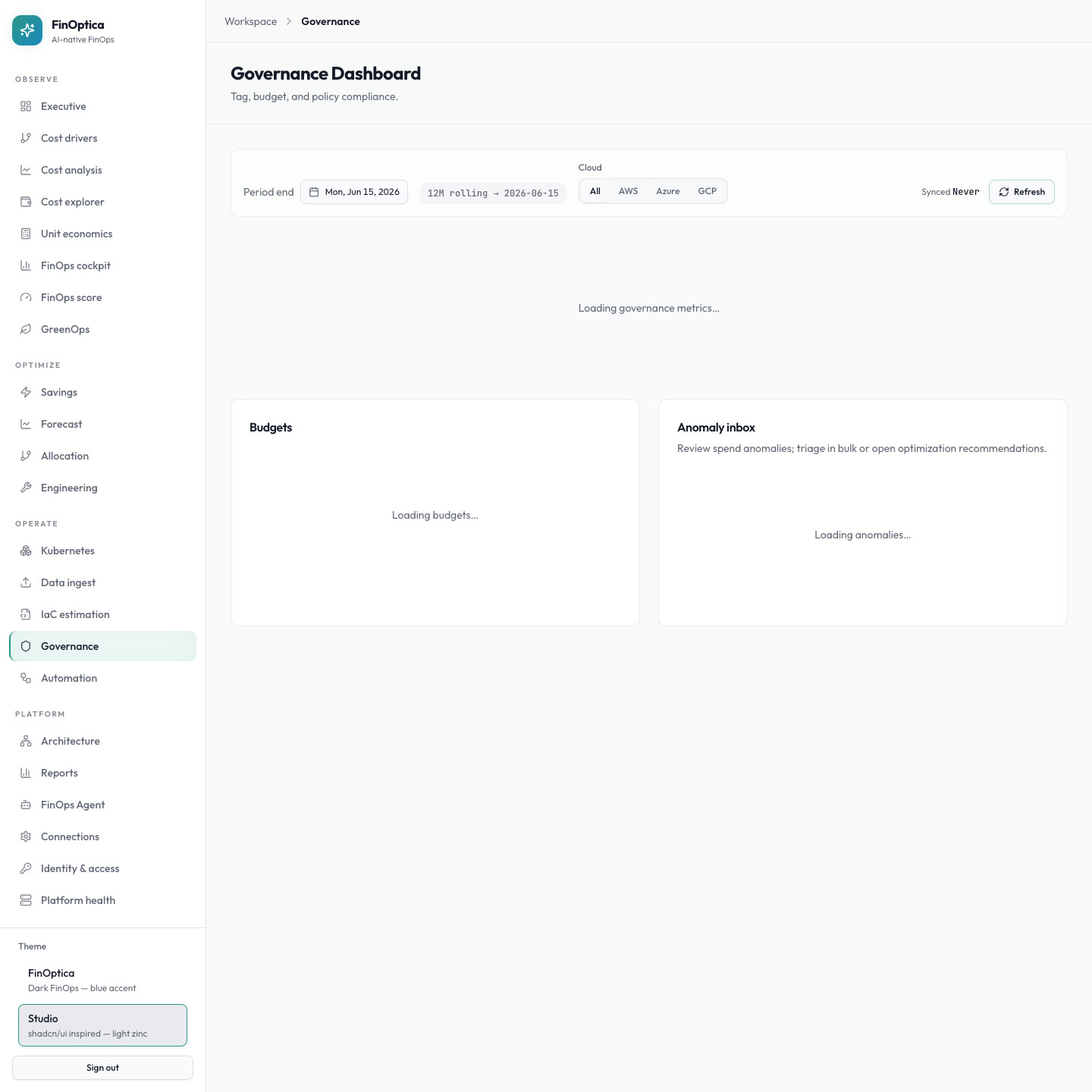Click the FinOptica sparkle logo icon
Screen dimensions: 1092x1092
(x=27, y=30)
